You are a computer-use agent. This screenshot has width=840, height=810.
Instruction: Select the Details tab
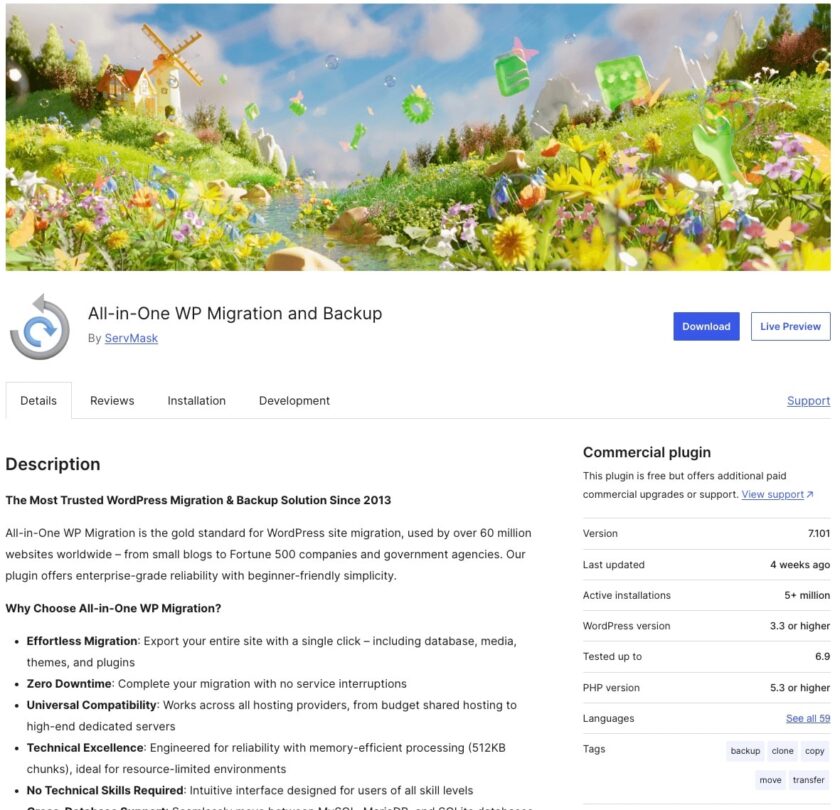coord(39,400)
